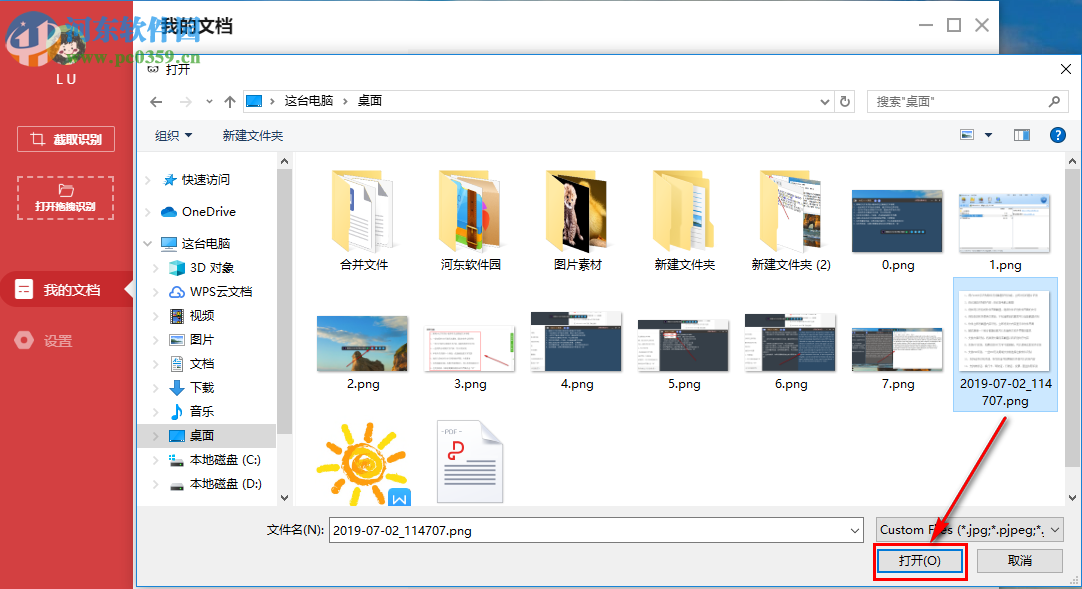Click the up-one-level arrow

pos(231,101)
